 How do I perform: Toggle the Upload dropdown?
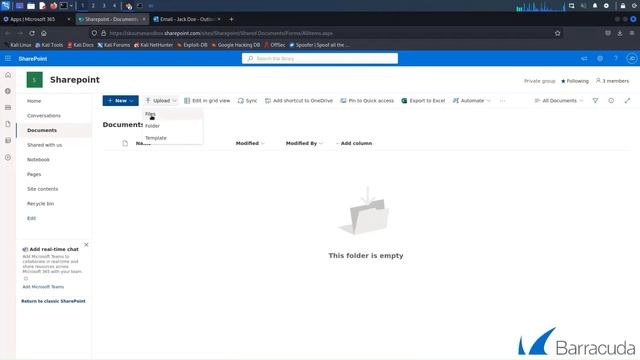[x=161, y=100]
